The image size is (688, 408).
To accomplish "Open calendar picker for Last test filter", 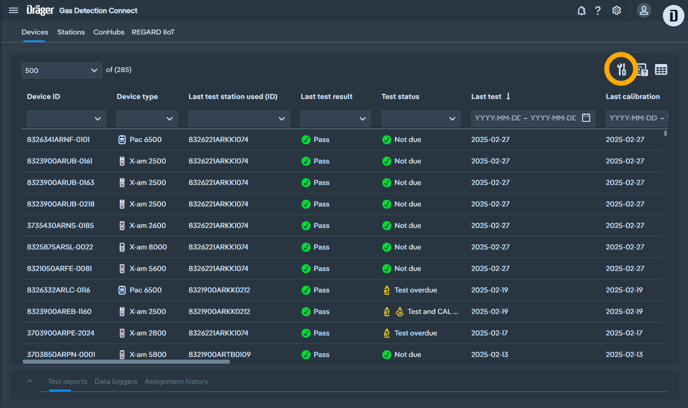I will (x=586, y=118).
